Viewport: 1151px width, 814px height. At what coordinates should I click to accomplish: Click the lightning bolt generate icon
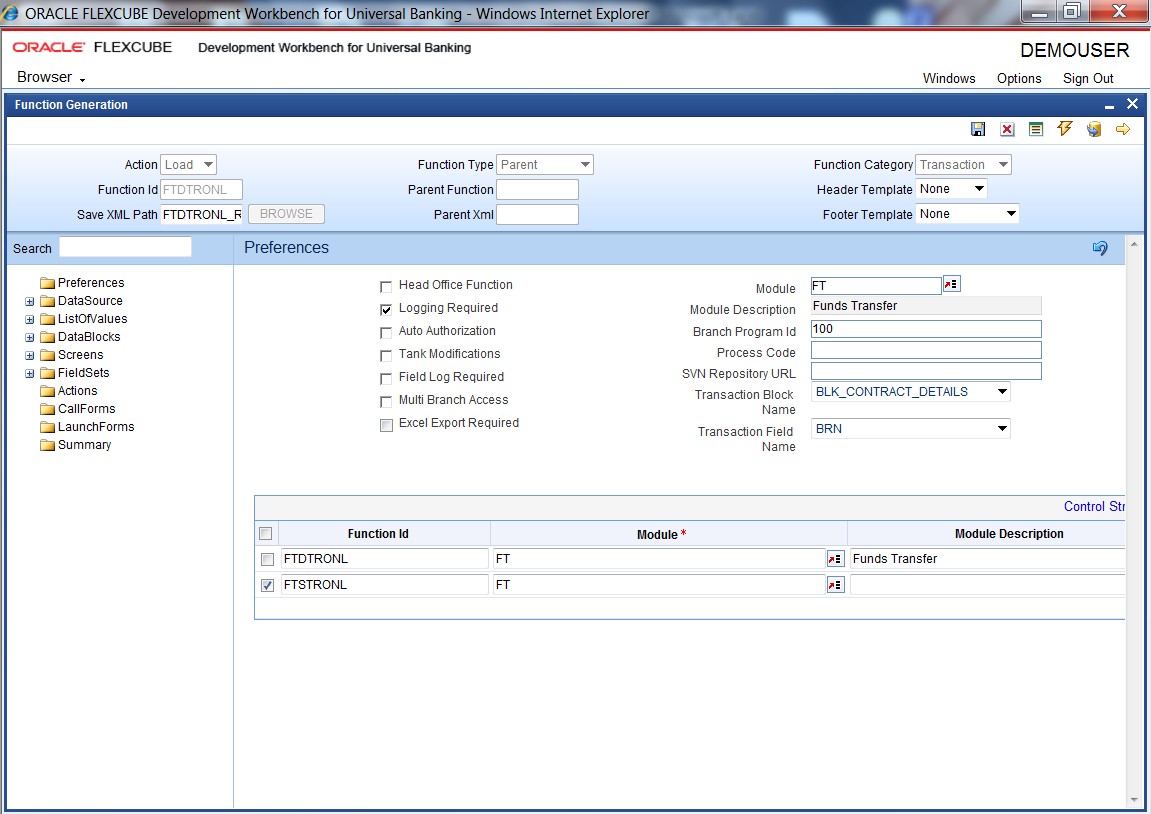pos(1065,129)
